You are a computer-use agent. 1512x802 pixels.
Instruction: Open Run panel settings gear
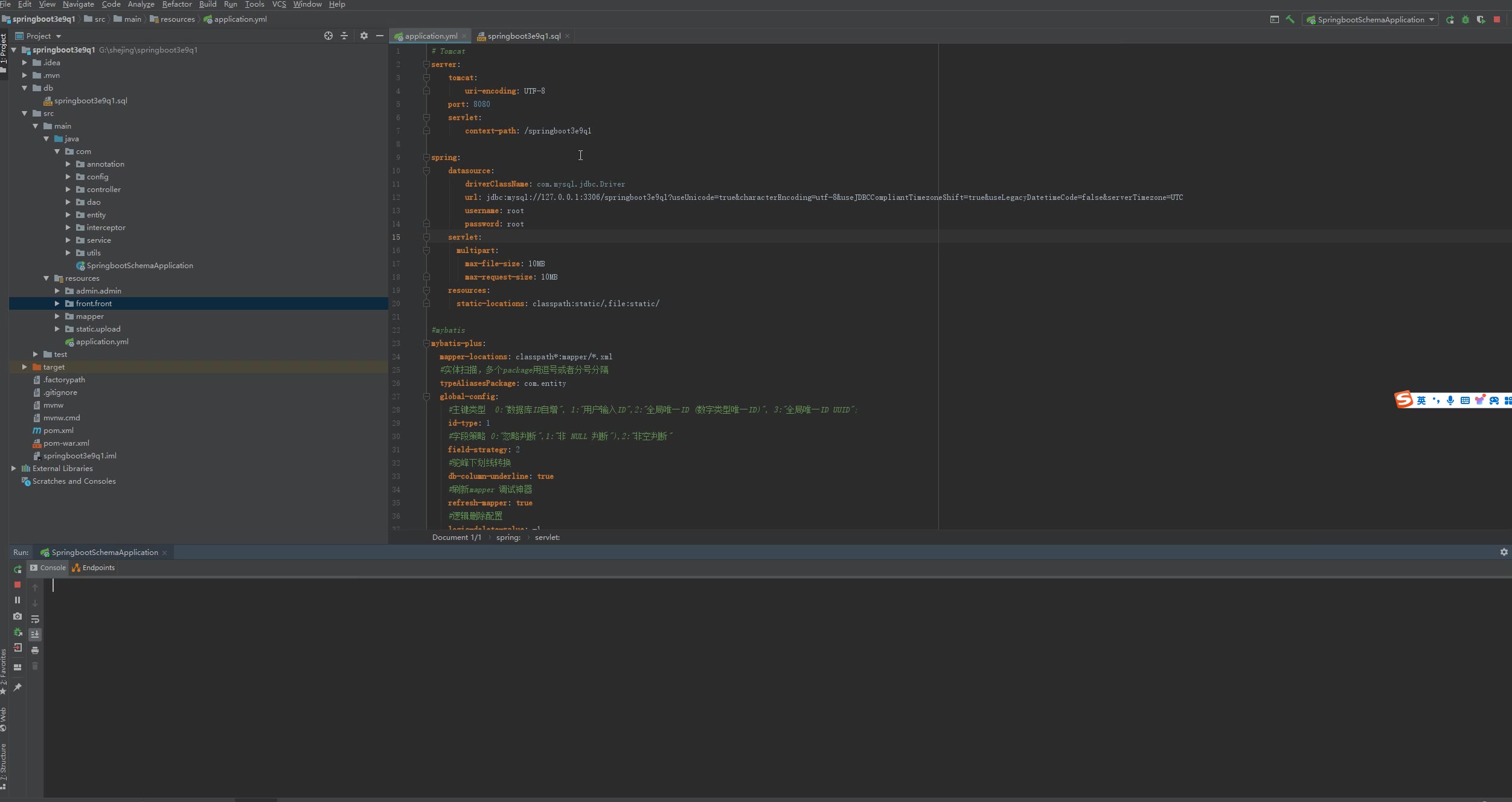(x=1504, y=552)
